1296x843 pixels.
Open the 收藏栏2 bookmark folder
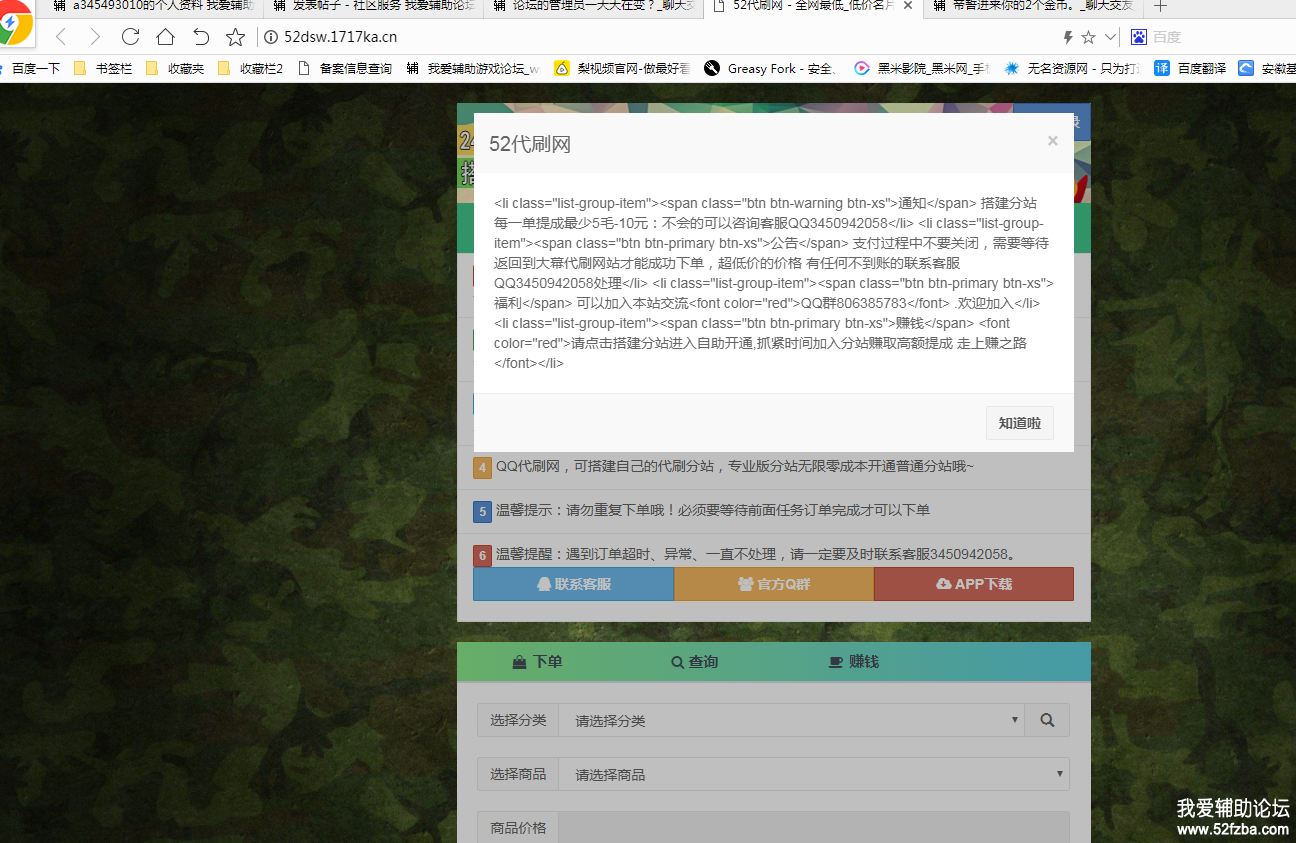point(249,69)
